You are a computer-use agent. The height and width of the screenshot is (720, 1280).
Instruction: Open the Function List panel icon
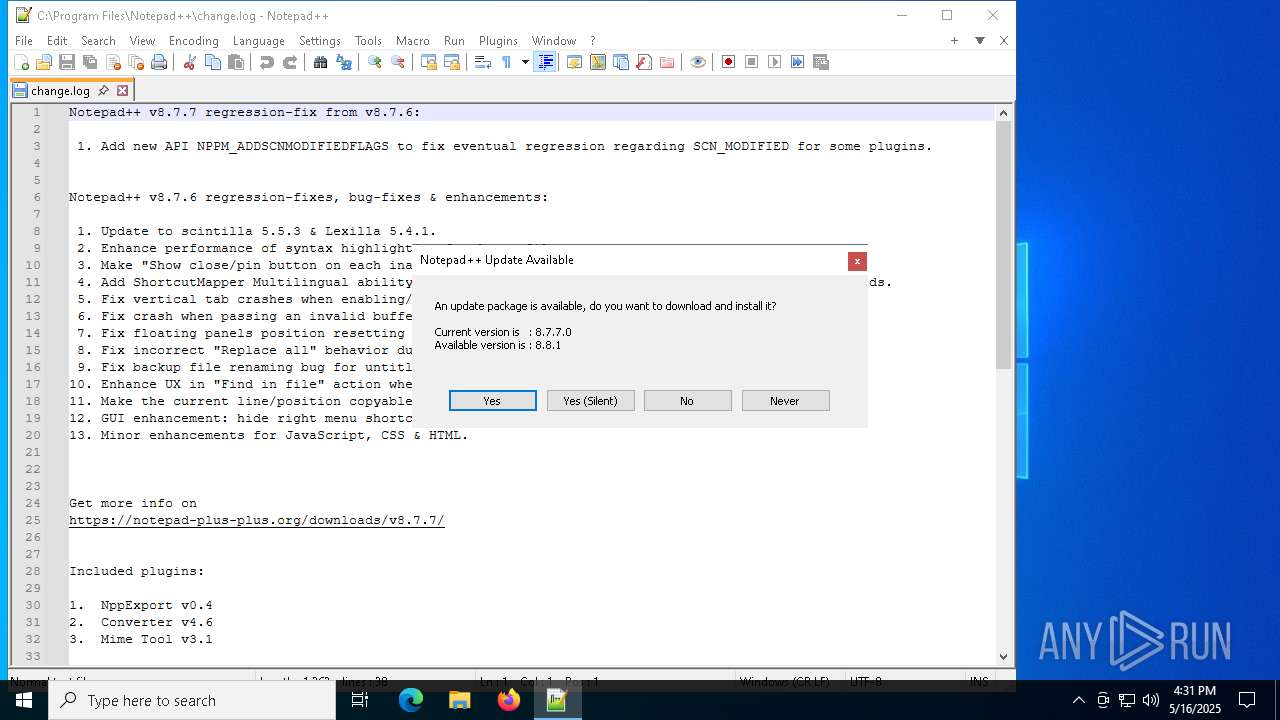(644, 62)
